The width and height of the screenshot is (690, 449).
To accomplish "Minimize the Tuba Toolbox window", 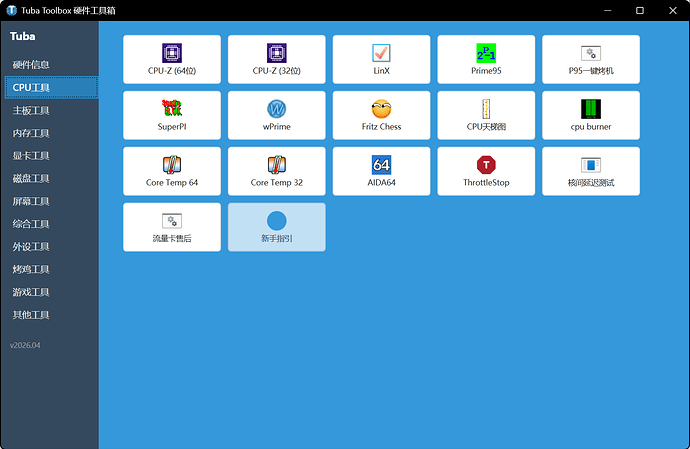I will 608,10.
